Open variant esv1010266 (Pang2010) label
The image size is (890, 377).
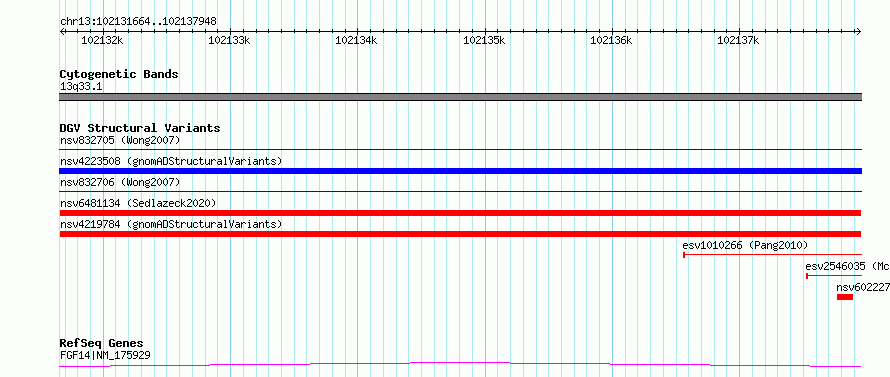(x=745, y=245)
